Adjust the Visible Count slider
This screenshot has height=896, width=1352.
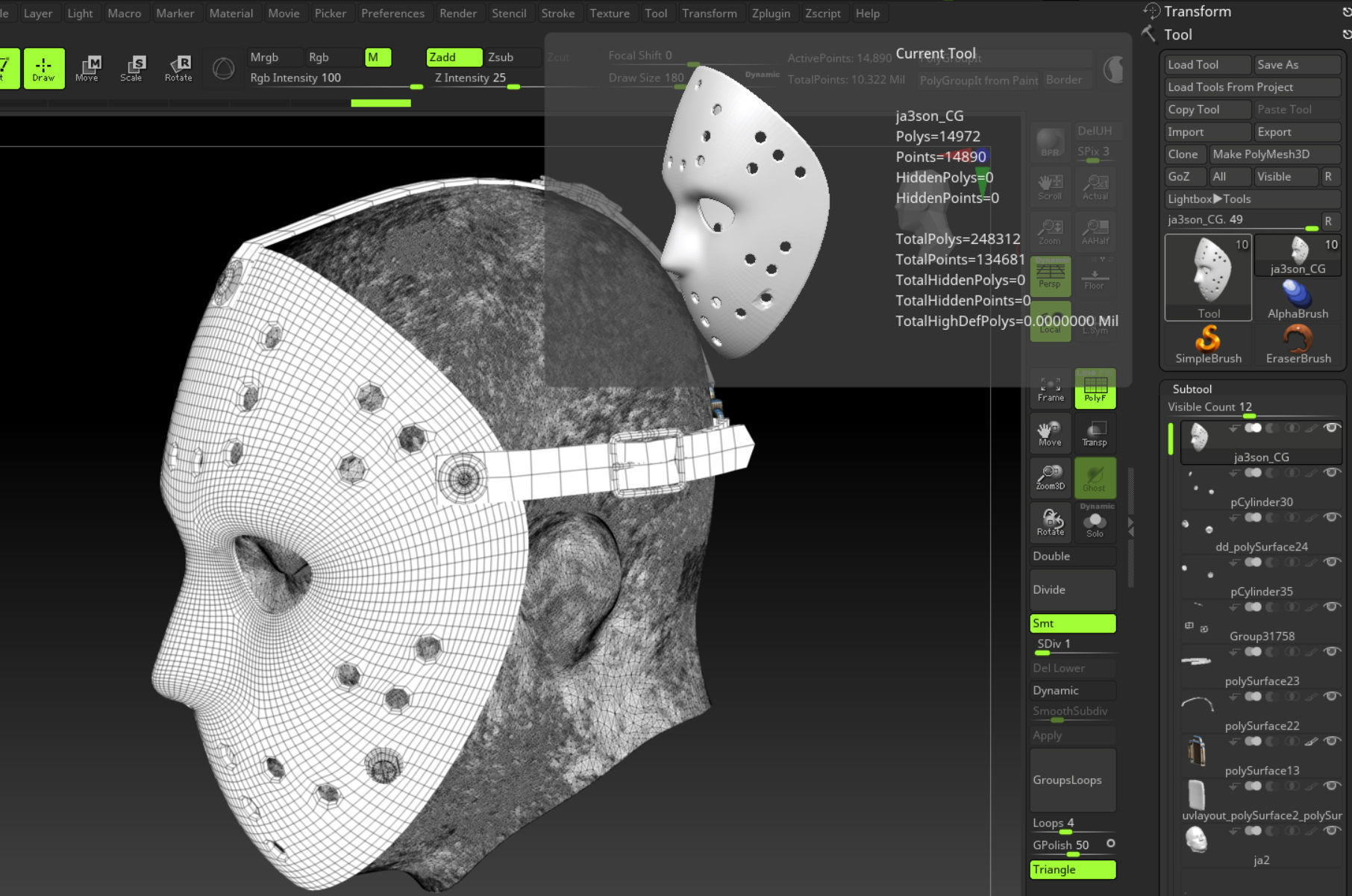point(1253,408)
